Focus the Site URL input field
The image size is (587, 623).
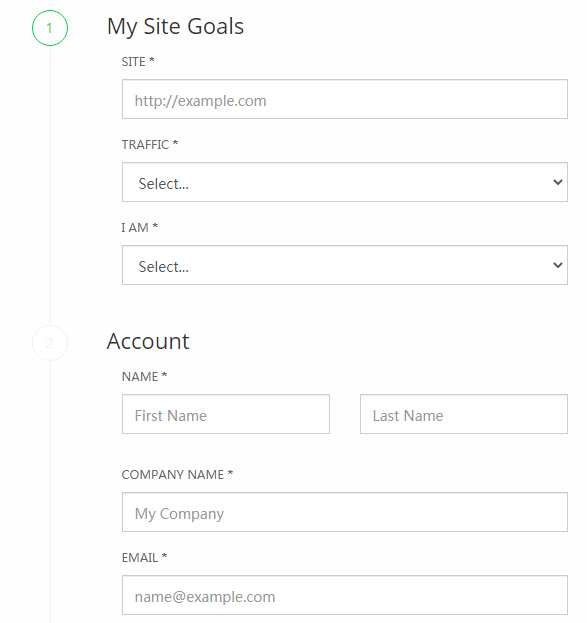click(345, 99)
